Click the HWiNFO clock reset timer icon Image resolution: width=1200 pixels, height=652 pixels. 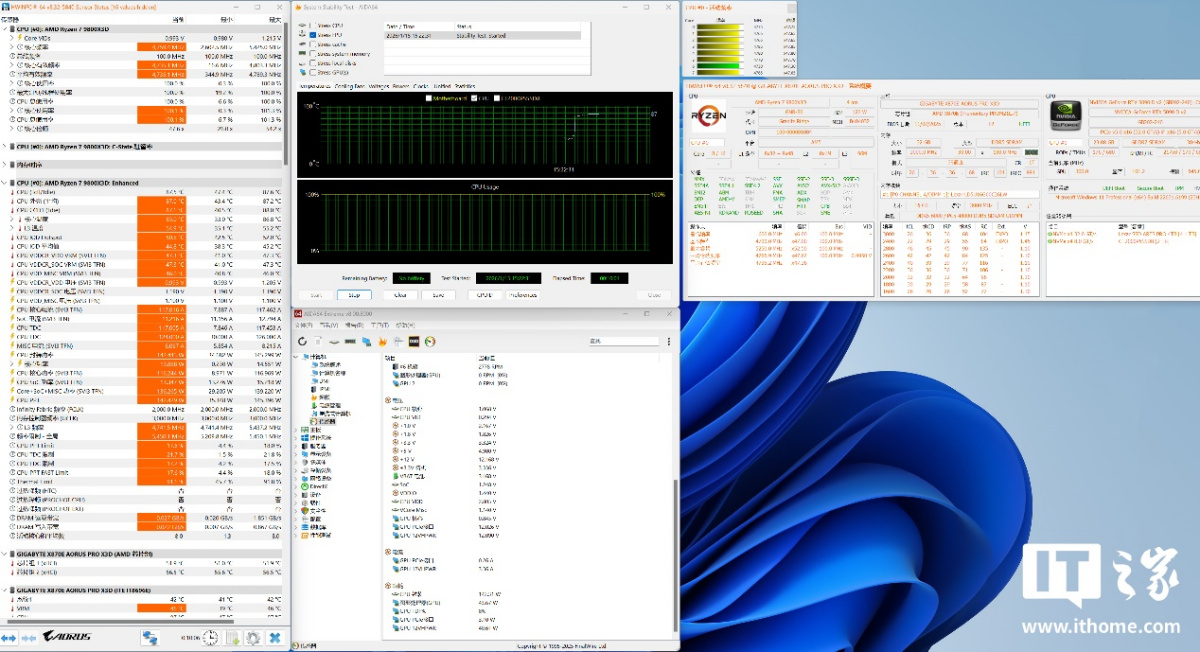point(211,637)
